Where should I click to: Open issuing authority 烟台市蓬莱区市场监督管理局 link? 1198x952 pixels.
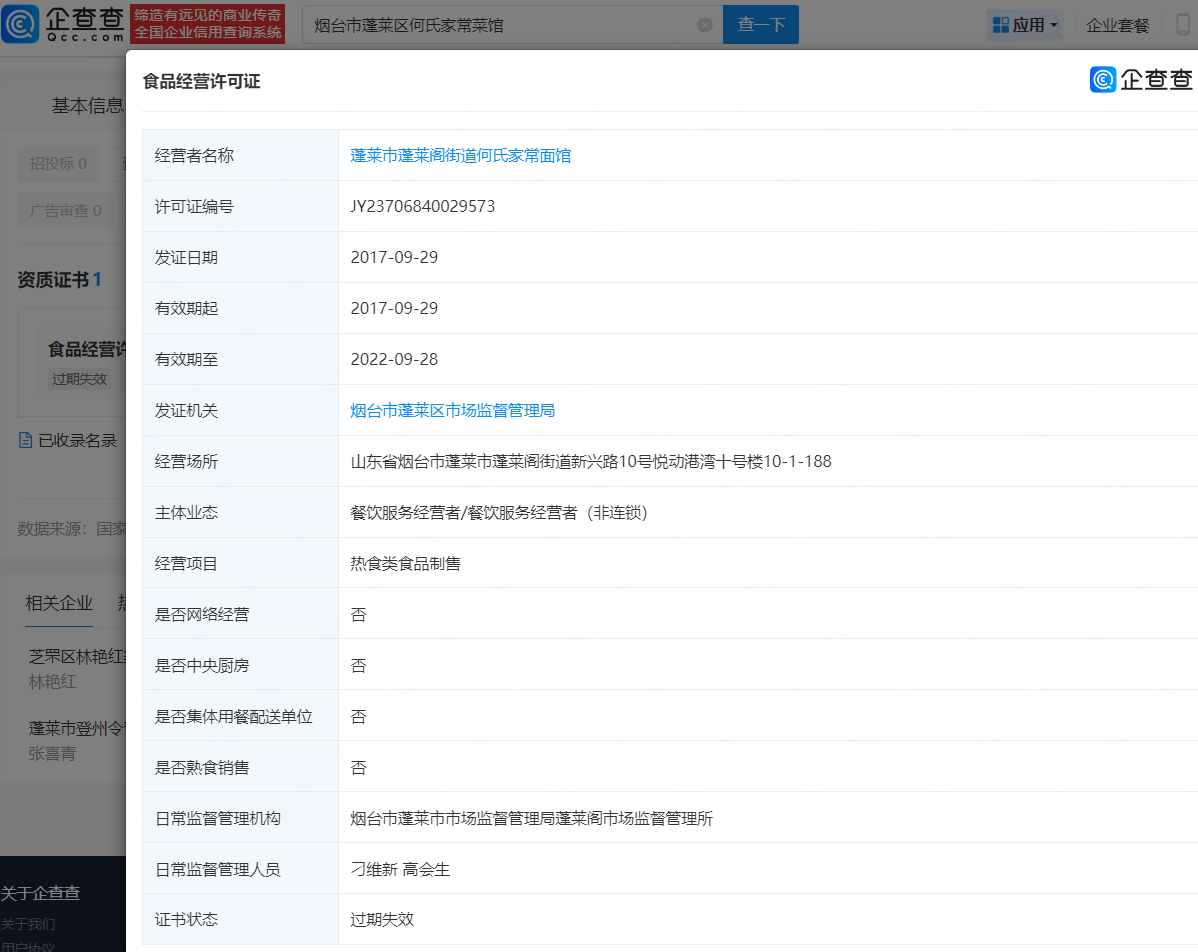(452, 410)
